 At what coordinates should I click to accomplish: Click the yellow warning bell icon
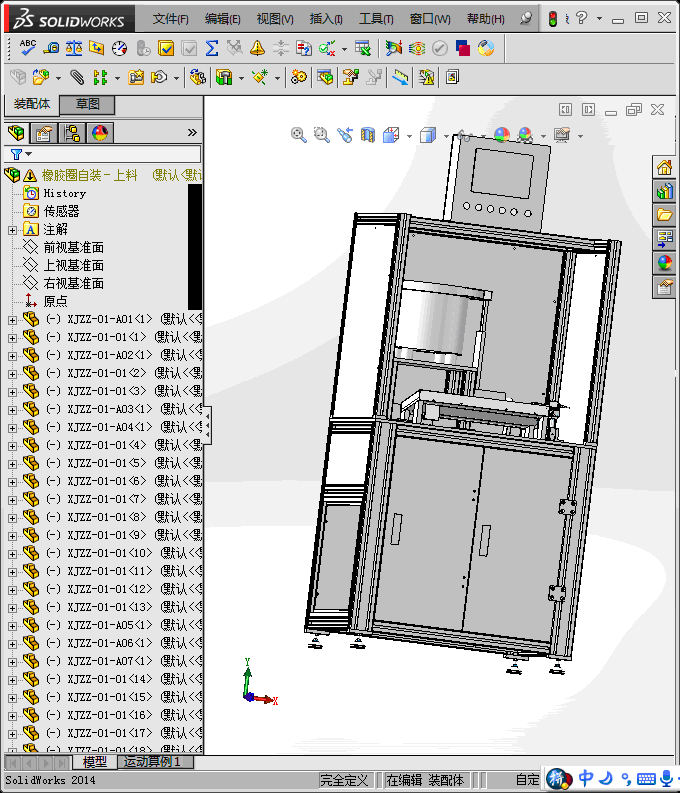[x=257, y=48]
